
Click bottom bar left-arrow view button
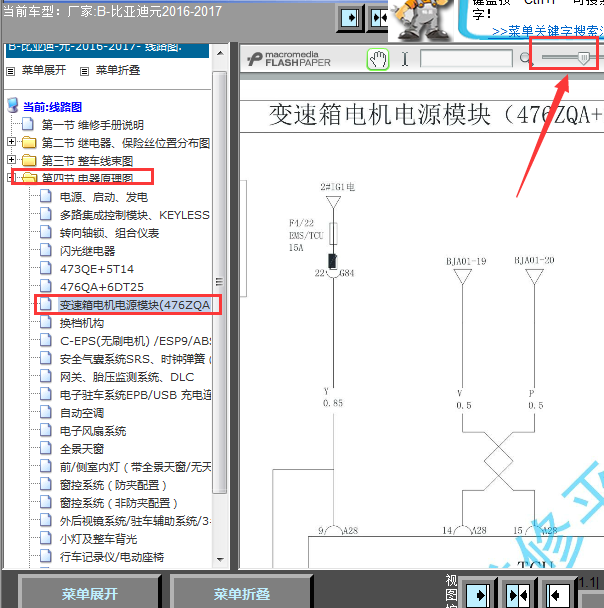(557, 595)
